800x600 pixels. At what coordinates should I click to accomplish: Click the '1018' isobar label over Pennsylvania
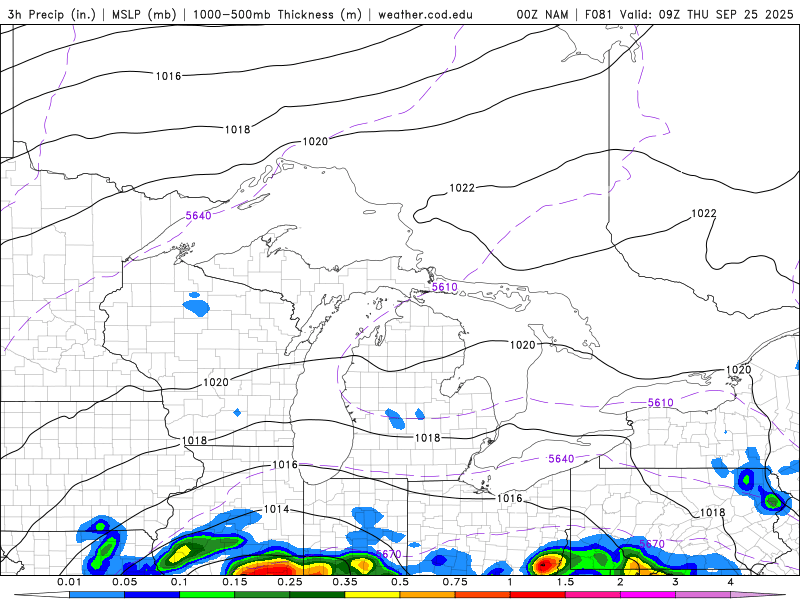coord(712,512)
